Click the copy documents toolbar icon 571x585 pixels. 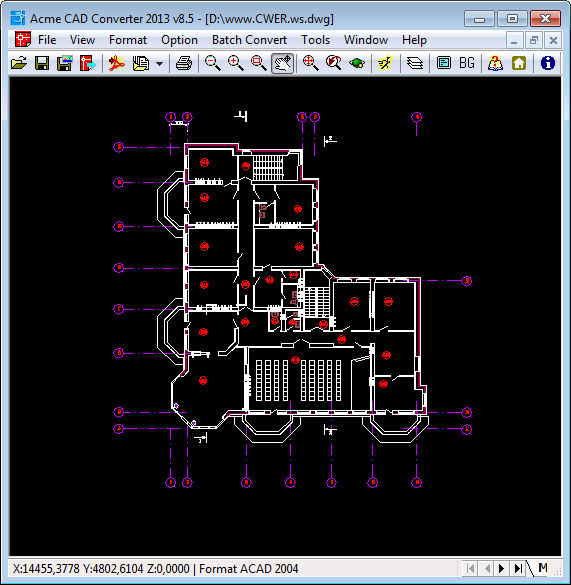[141, 63]
